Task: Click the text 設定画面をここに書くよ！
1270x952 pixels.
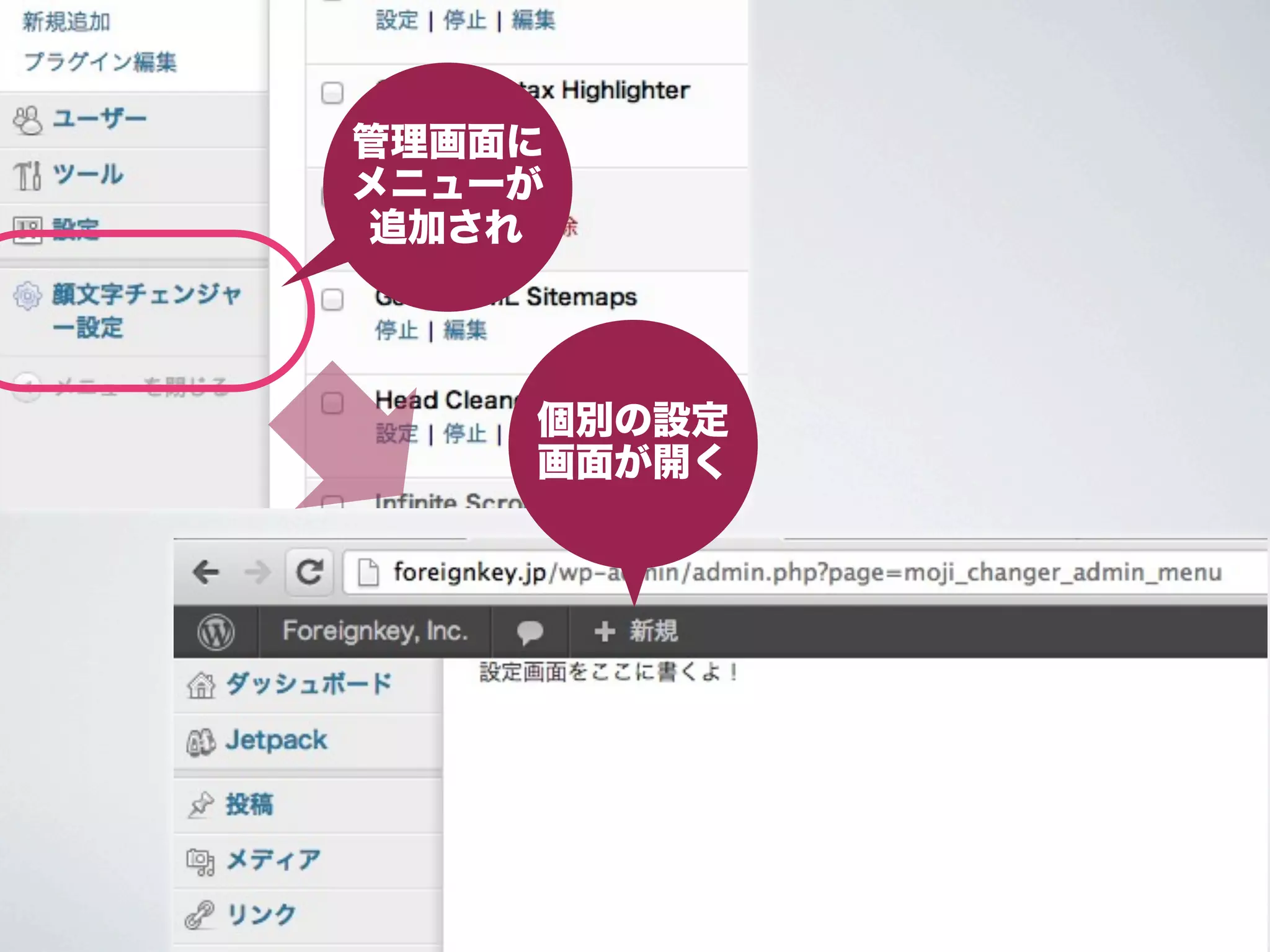Action: (x=610, y=672)
